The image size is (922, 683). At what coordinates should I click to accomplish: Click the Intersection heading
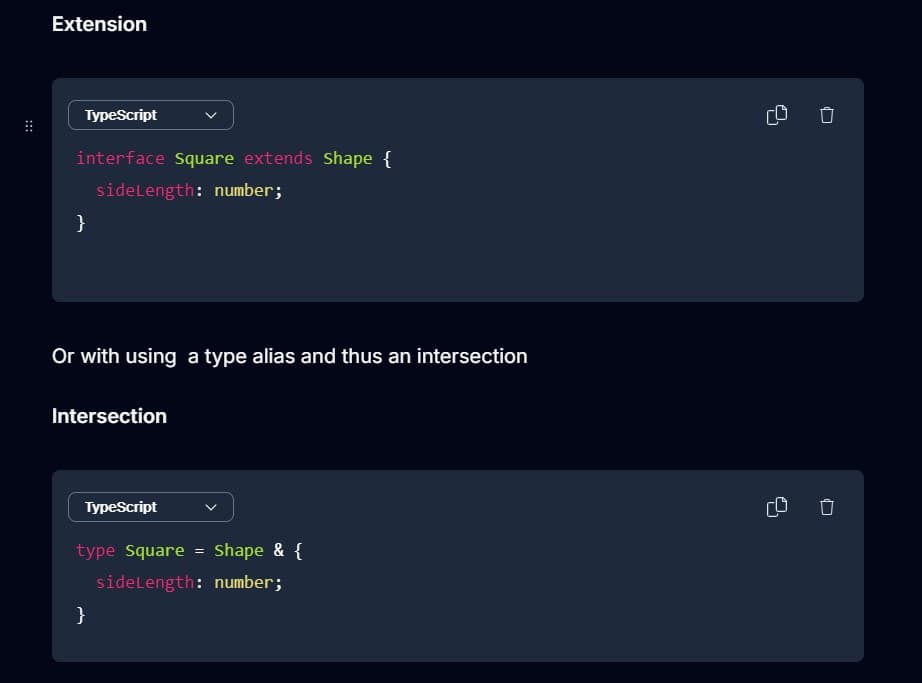coord(109,416)
